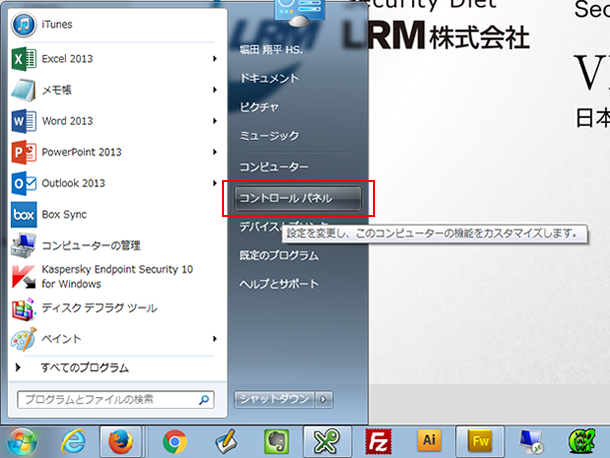610x458 pixels.
Task: Launch the Kaspersky Endpoint Security icon
Action: 24,277
